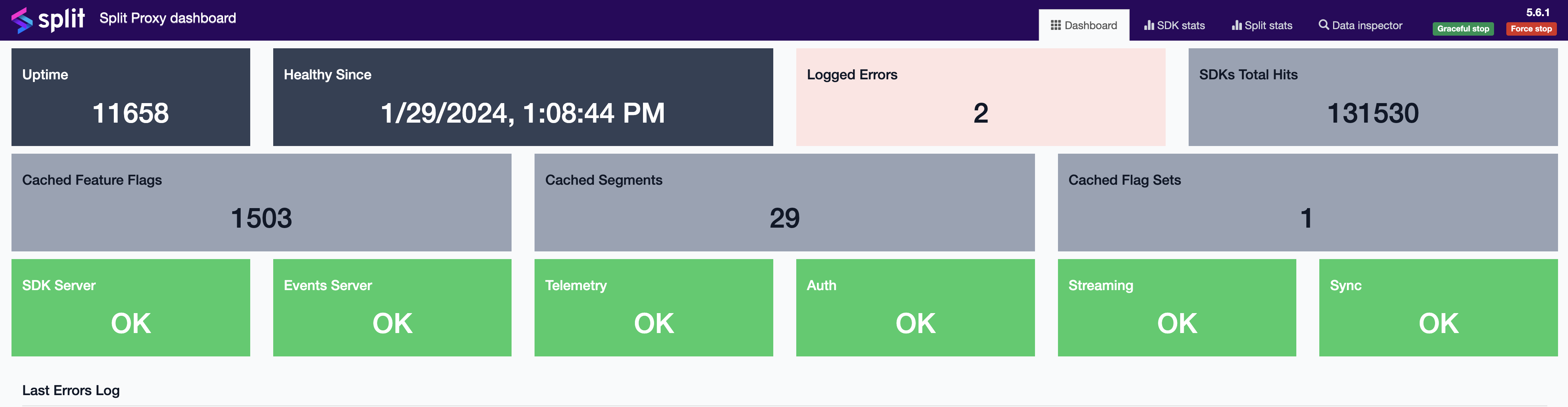
Task: Click the Streaming OK status tile
Action: [x=1176, y=308]
